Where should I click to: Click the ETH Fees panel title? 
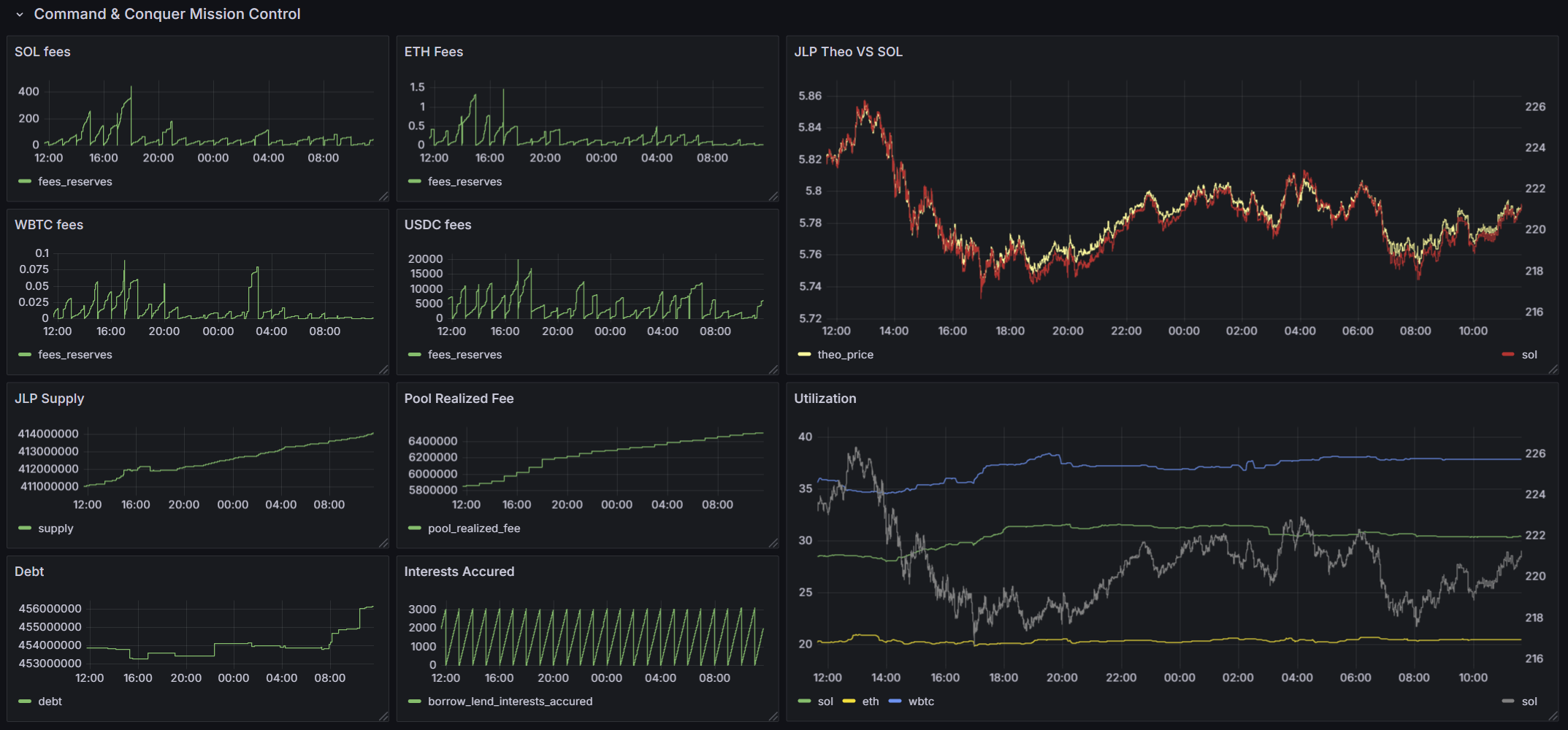point(434,52)
